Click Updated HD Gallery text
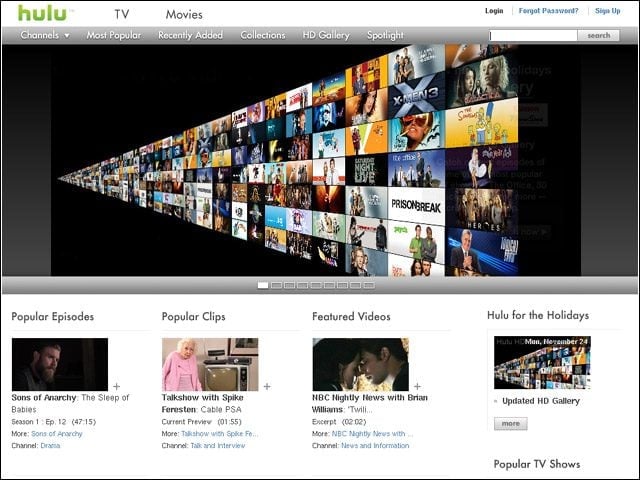640x480 pixels. (x=541, y=401)
